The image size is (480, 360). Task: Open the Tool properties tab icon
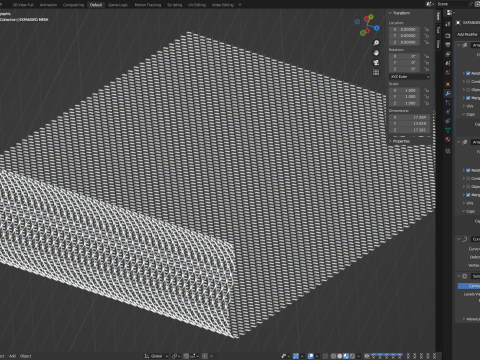click(x=448, y=24)
